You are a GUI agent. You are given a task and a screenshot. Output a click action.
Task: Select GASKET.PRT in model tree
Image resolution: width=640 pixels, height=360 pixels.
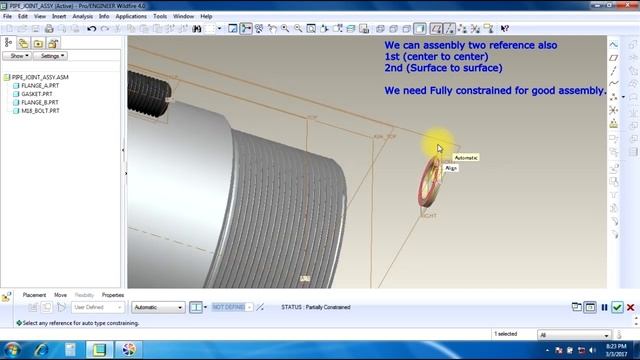point(37,94)
